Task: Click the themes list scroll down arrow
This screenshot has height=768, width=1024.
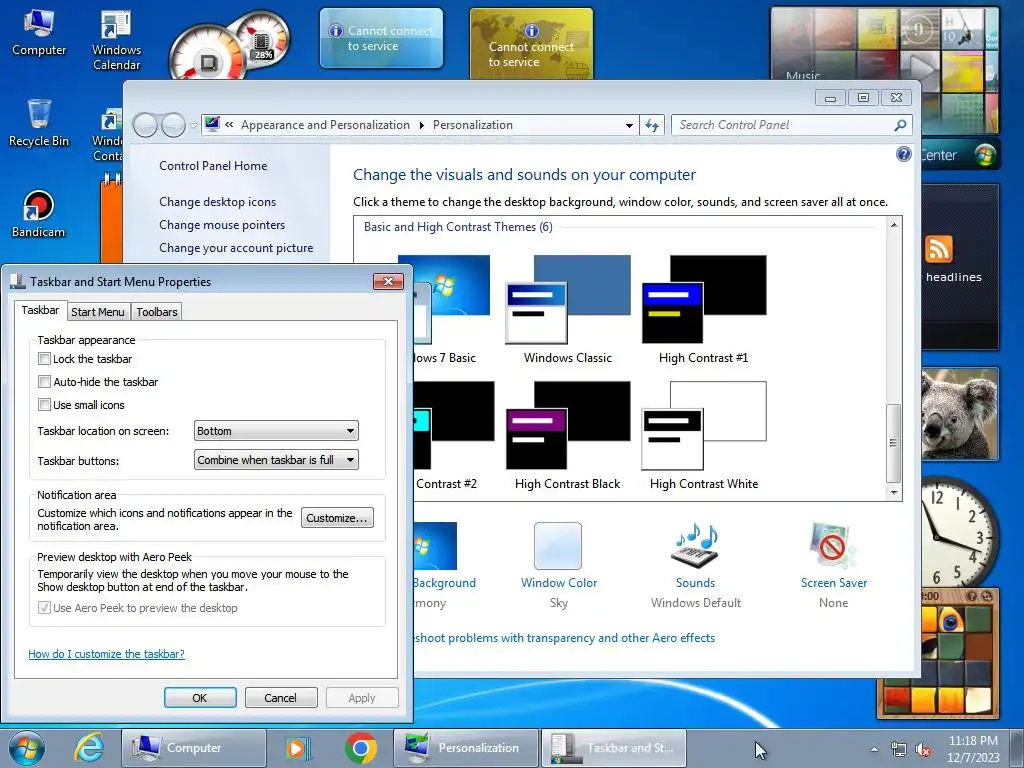Action: point(893,493)
